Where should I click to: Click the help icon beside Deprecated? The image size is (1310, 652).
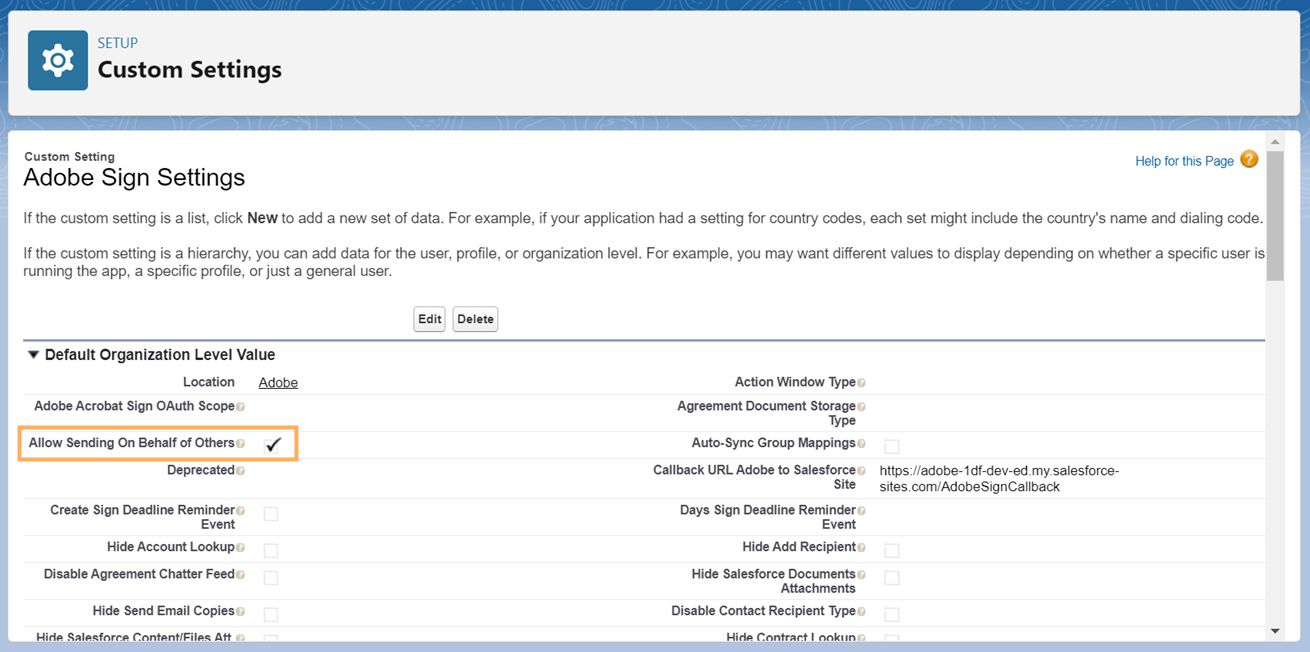point(240,471)
